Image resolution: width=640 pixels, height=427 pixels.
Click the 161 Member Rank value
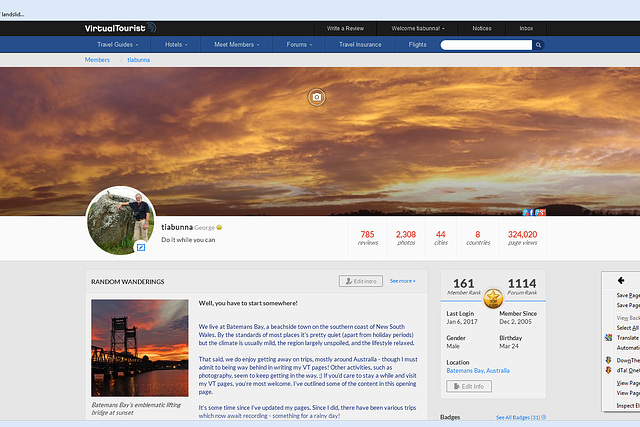click(x=464, y=283)
